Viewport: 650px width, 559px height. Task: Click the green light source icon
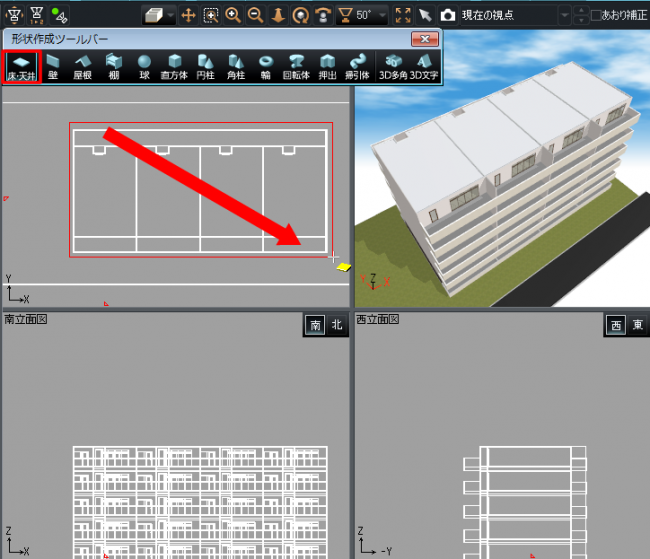click(59, 16)
